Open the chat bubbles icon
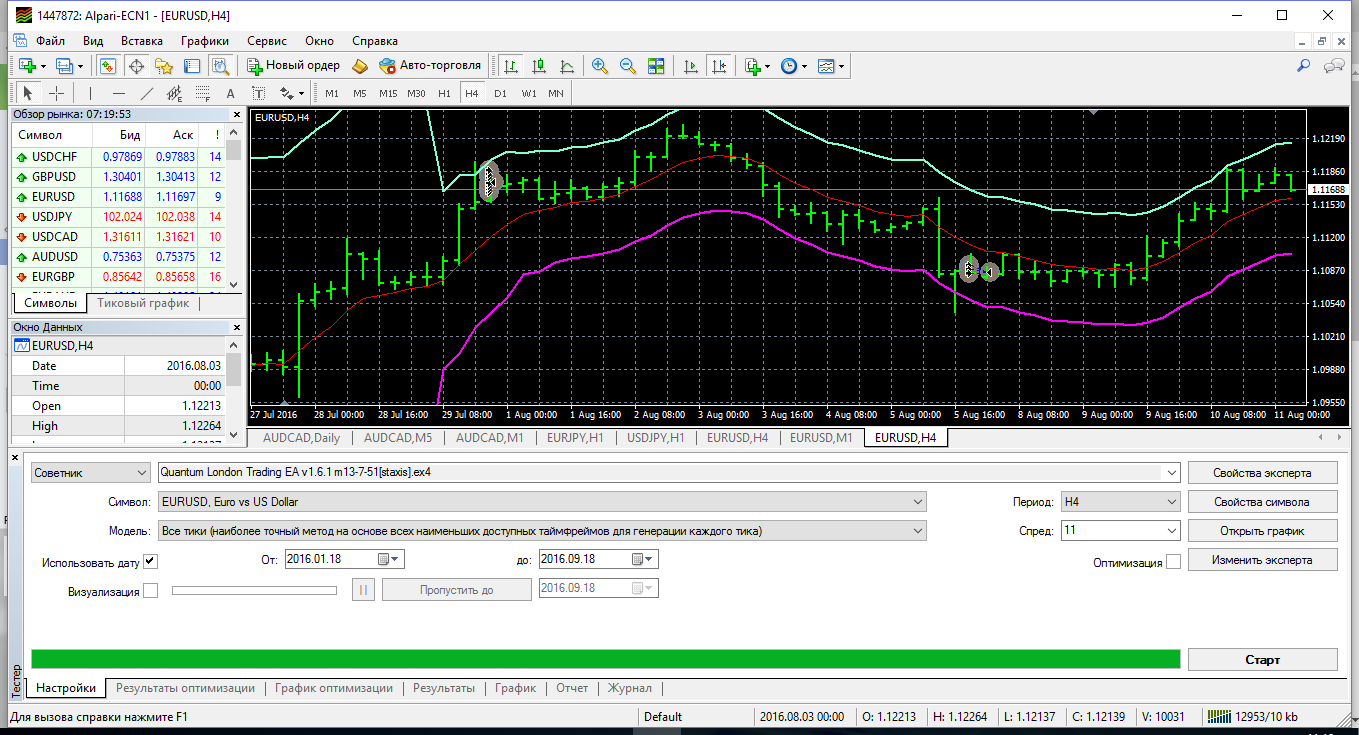 [x=1333, y=66]
